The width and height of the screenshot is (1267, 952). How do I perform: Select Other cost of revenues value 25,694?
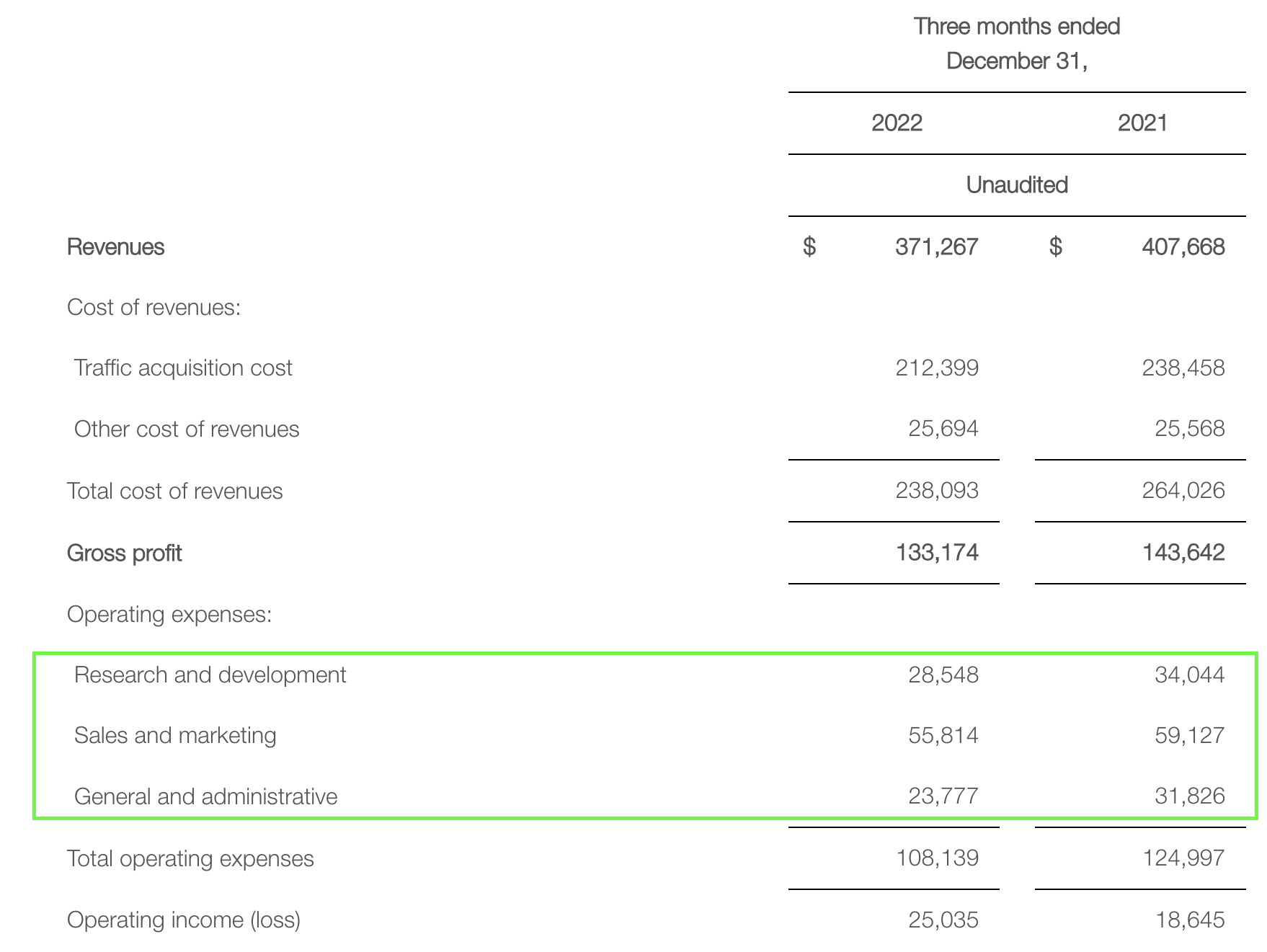click(943, 429)
